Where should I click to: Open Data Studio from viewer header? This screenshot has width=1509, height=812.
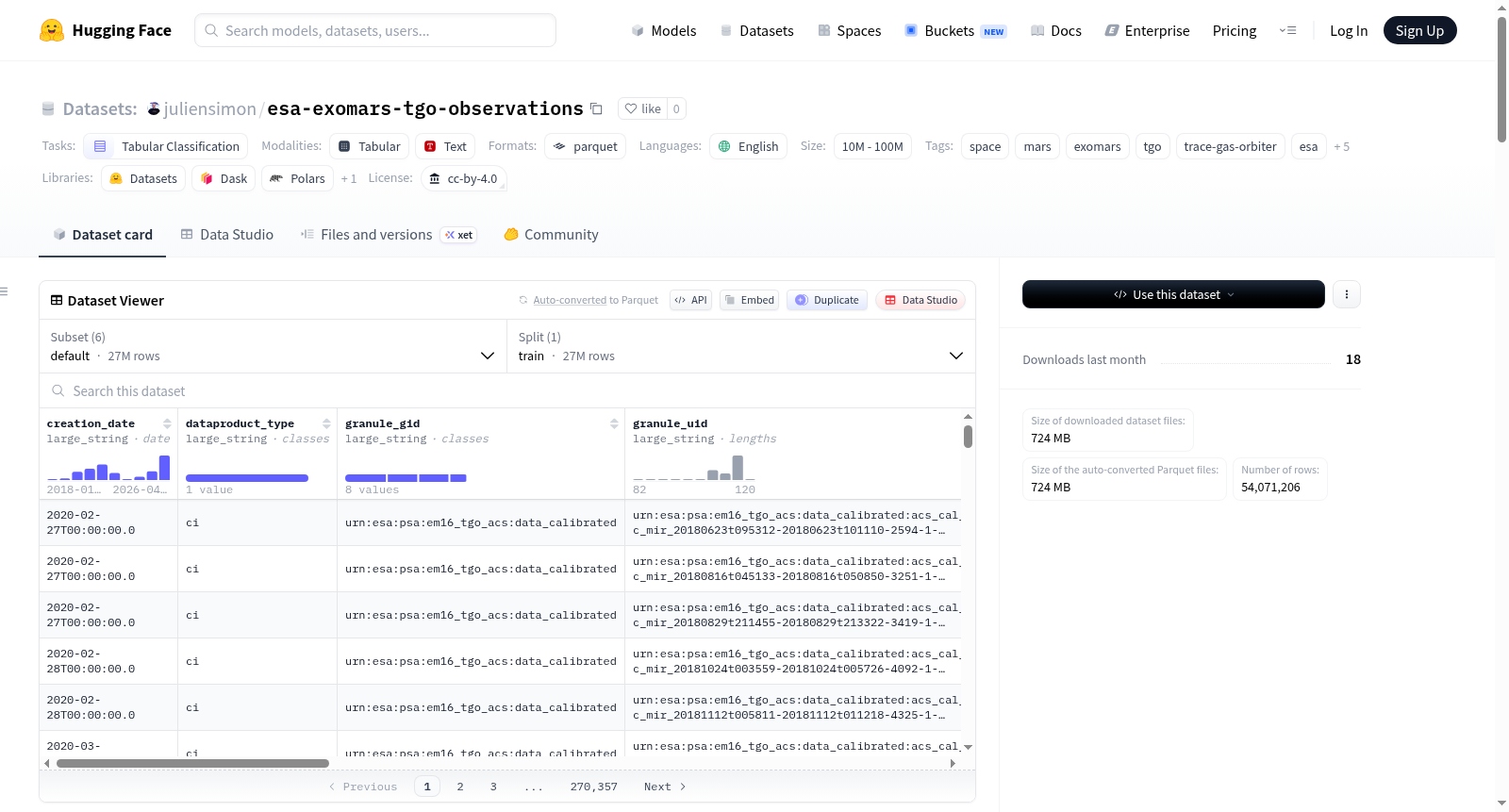920,300
